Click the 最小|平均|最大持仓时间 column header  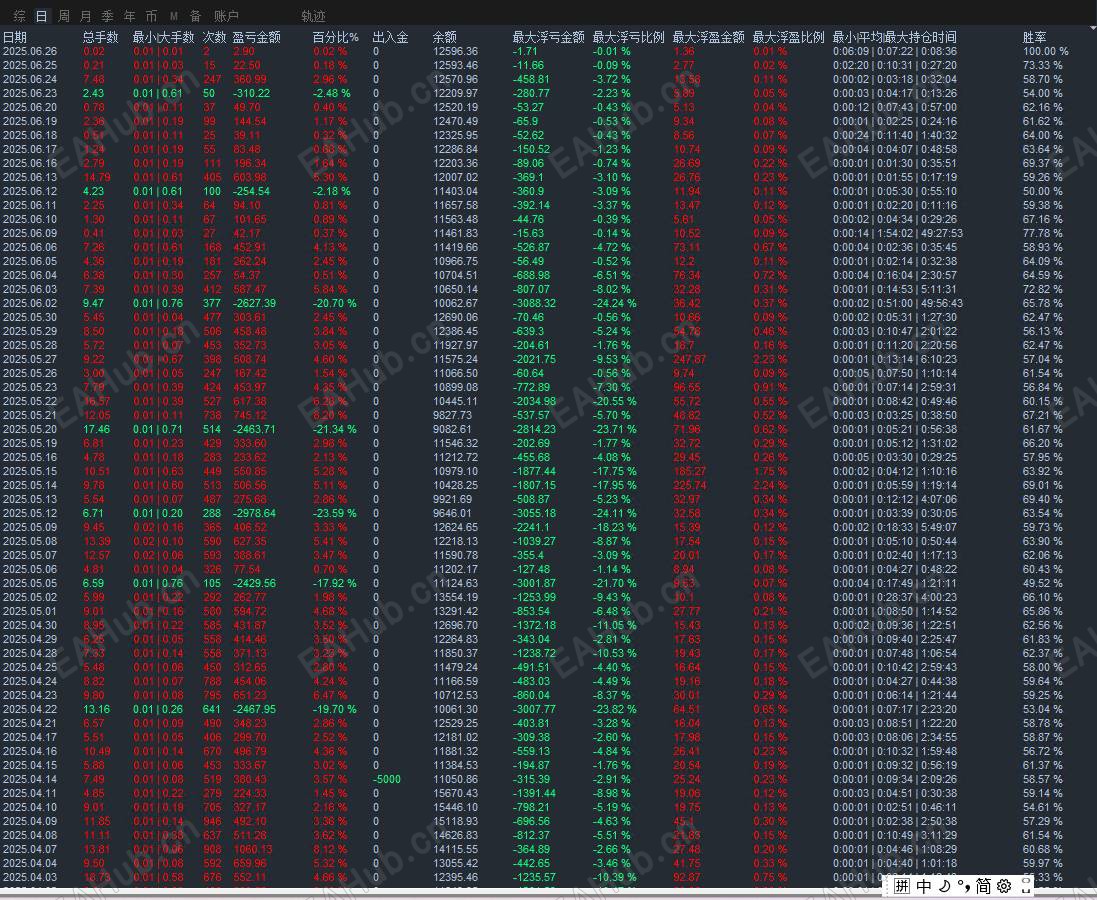tap(894, 37)
